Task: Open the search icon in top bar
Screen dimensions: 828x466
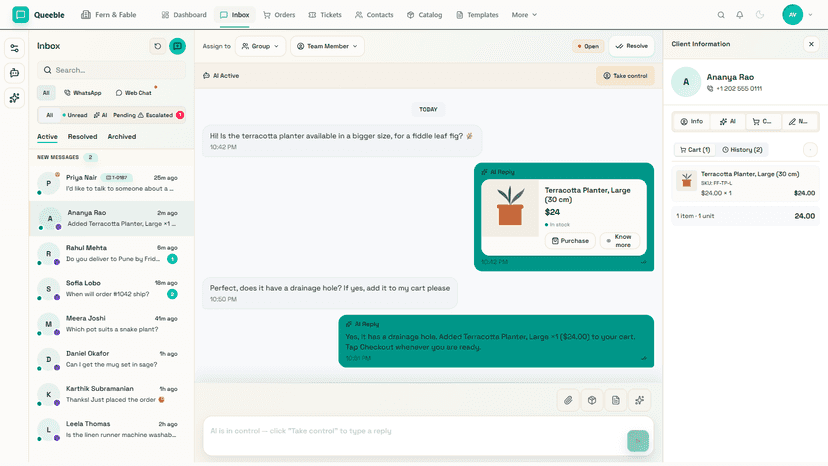Action: coord(721,15)
